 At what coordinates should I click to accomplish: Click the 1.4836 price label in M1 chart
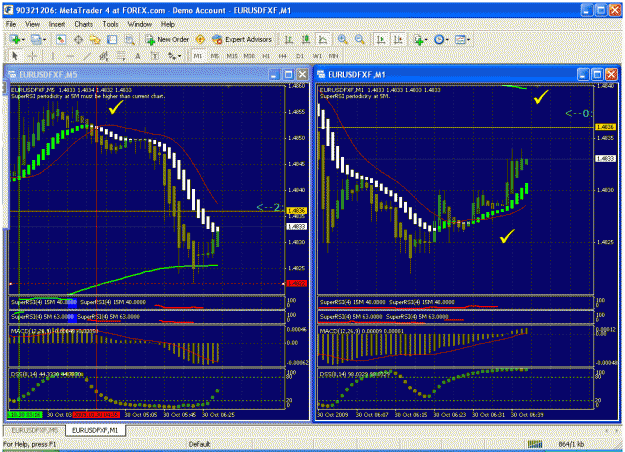pos(605,127)
